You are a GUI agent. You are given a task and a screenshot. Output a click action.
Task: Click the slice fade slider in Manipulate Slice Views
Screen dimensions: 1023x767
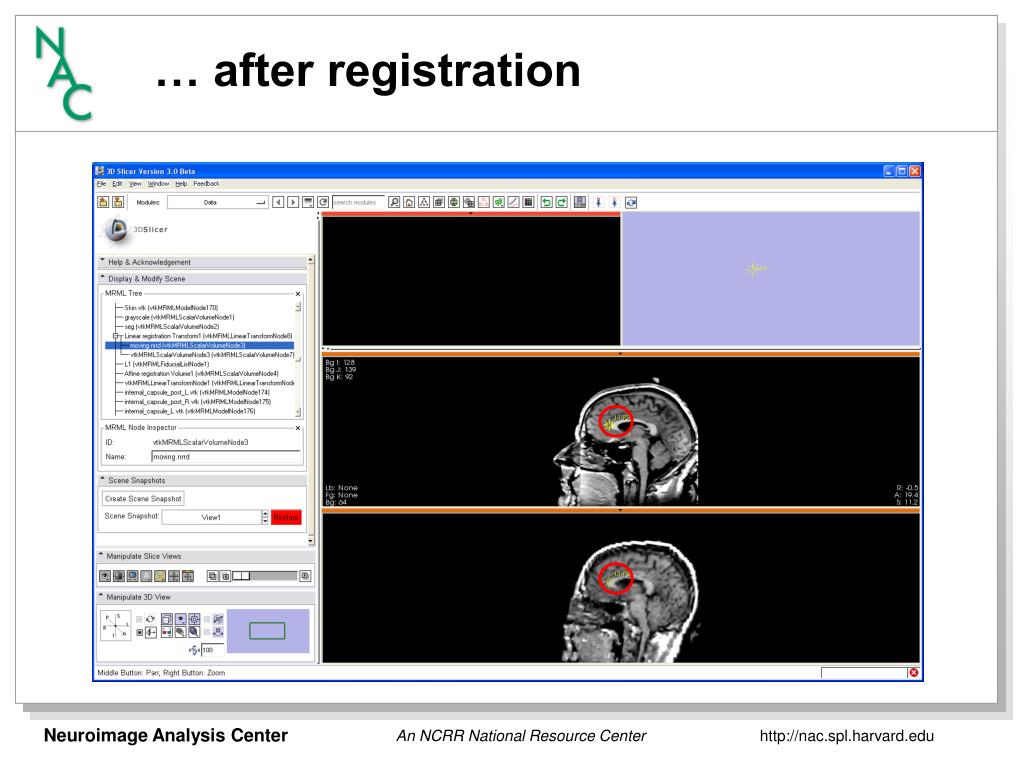point(265,576)
